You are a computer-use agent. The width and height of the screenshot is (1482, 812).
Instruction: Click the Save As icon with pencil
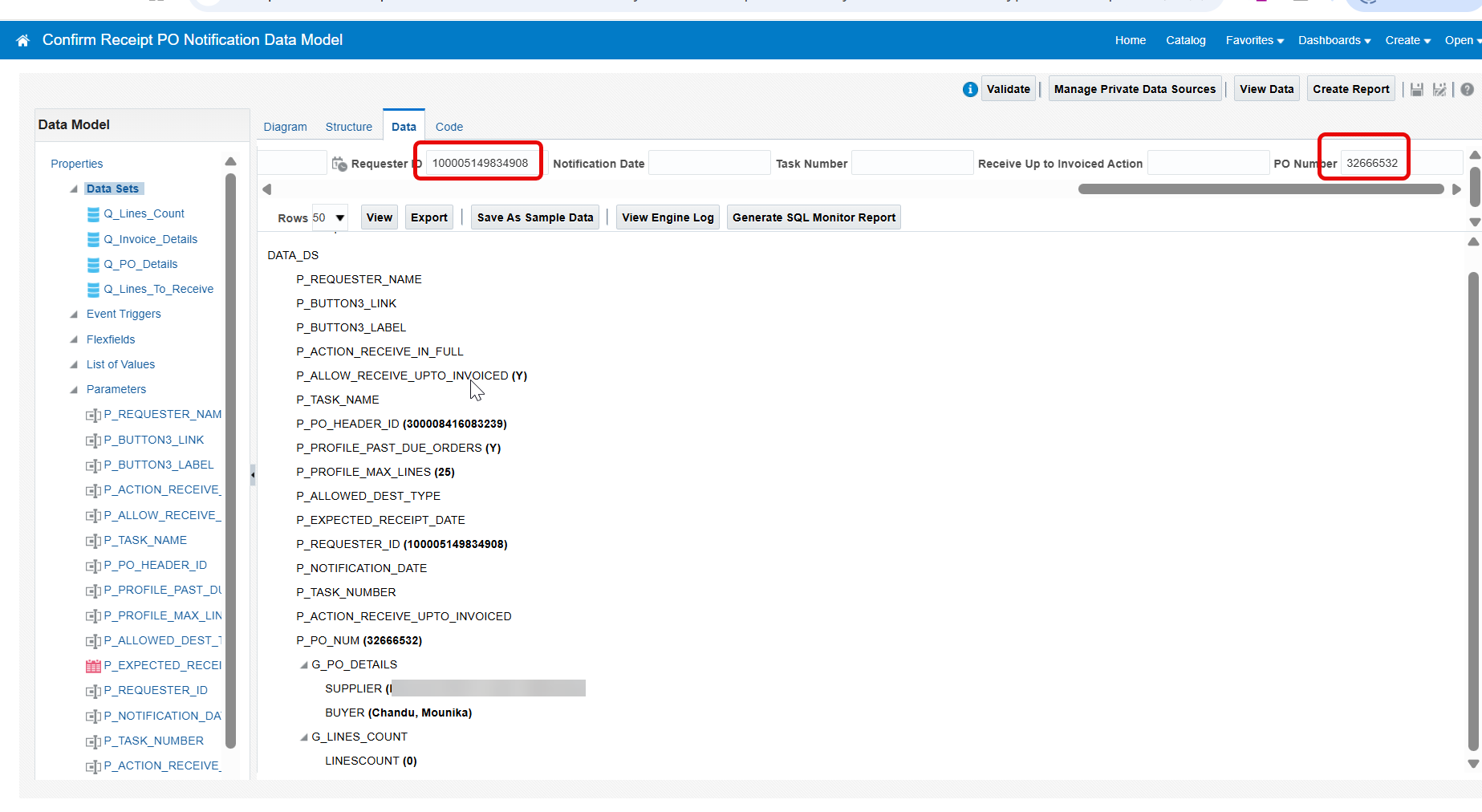(1439, 89)
